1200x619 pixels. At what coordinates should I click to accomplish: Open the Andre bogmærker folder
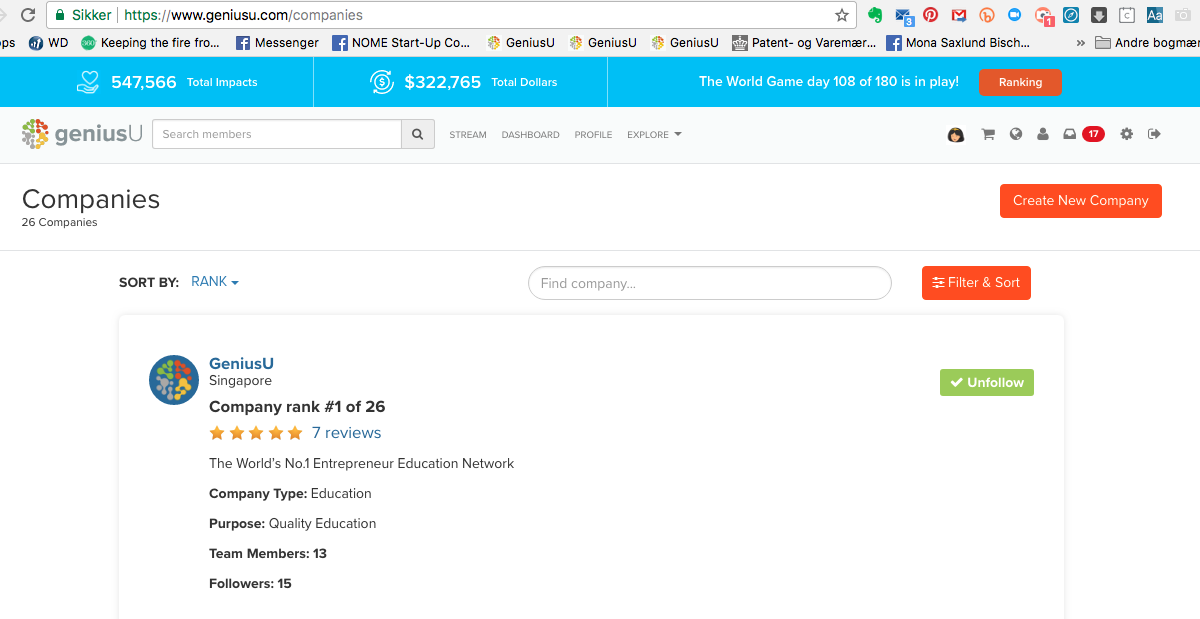[x=1146, y=43]
